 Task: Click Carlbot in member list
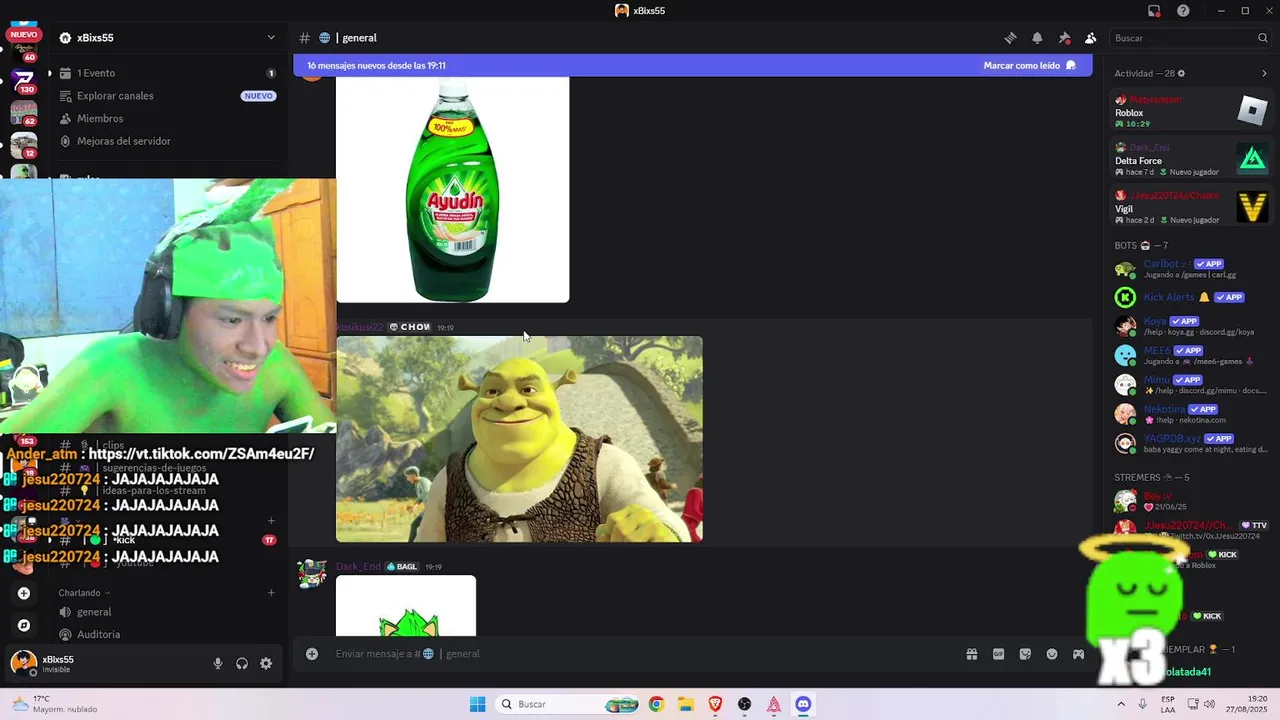pyautogui.click(x=1191, y=269)
